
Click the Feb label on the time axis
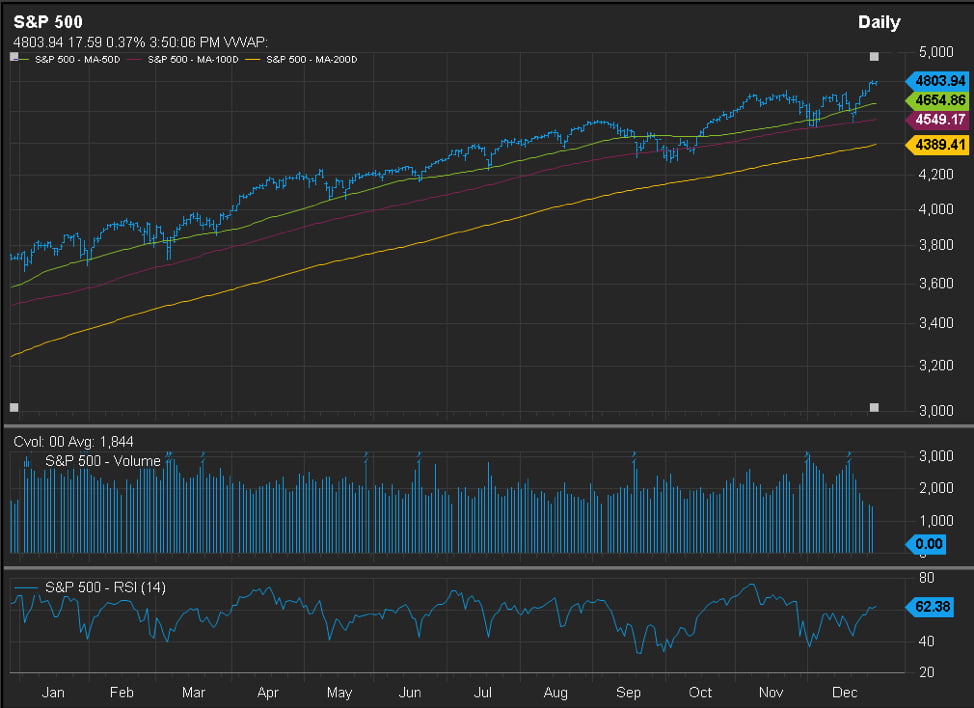(x=121, y=692)
